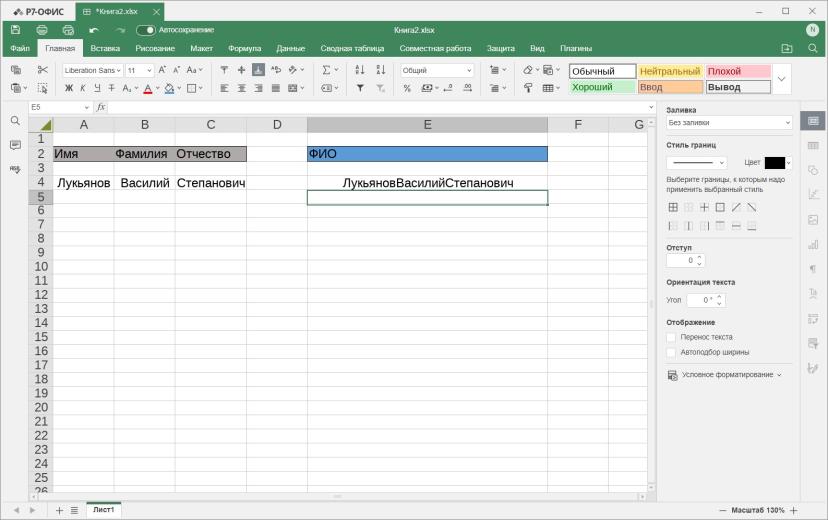This screenshot has width=828, height=520.
Task: Apply strikethrough formatting
Action: pyautogui.click(x=111, y=88)
